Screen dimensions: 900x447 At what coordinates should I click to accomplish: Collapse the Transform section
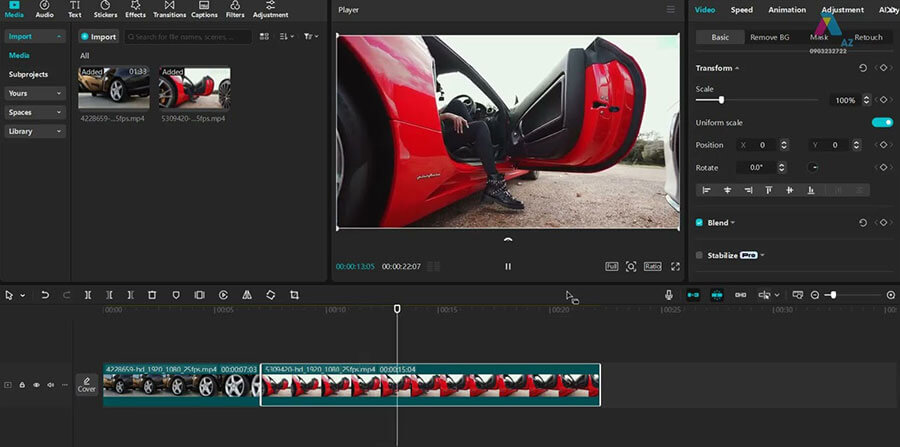(736, 68)
